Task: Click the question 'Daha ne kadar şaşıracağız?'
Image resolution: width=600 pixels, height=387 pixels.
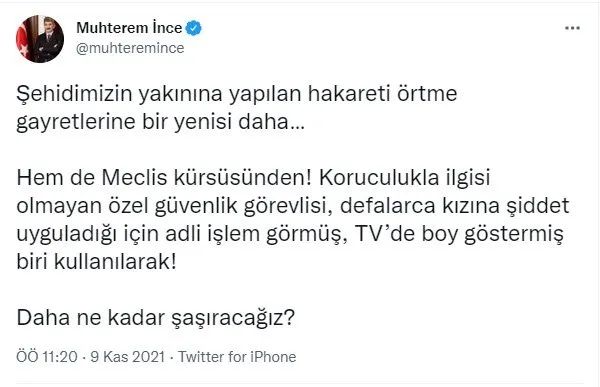Action: [x=155, y=318]
